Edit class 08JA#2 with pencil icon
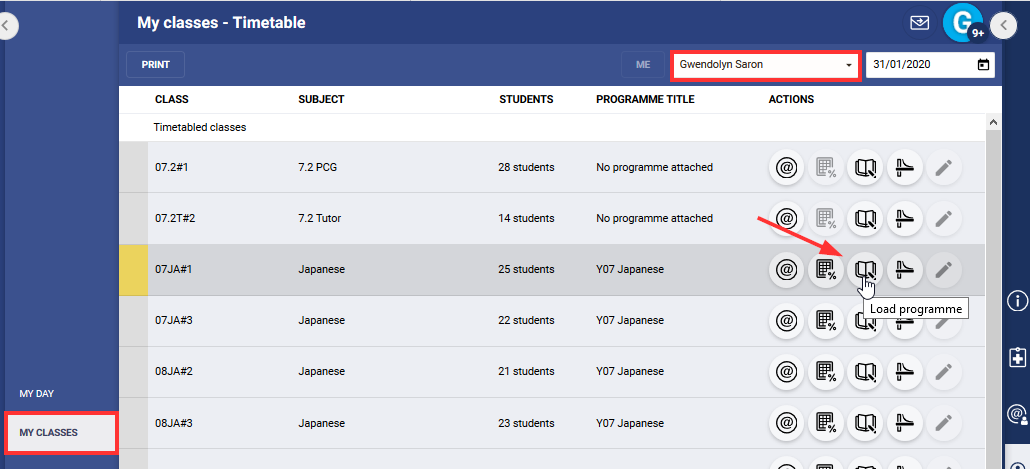Screen dimensions: 1030x469 (x=943, y=372)
